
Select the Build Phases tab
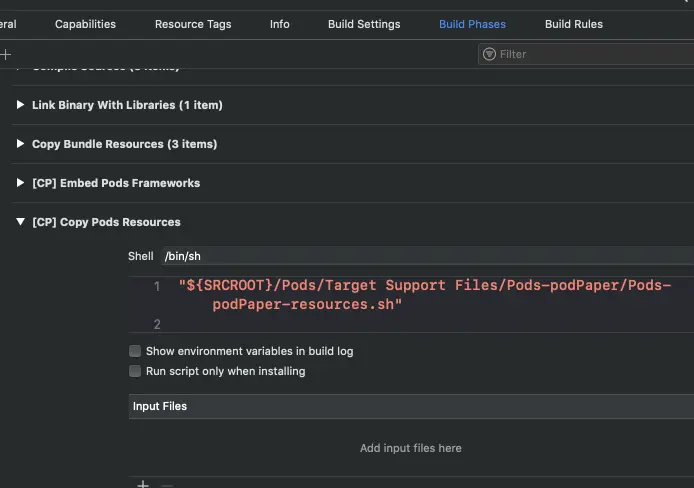tap(472, 24)
